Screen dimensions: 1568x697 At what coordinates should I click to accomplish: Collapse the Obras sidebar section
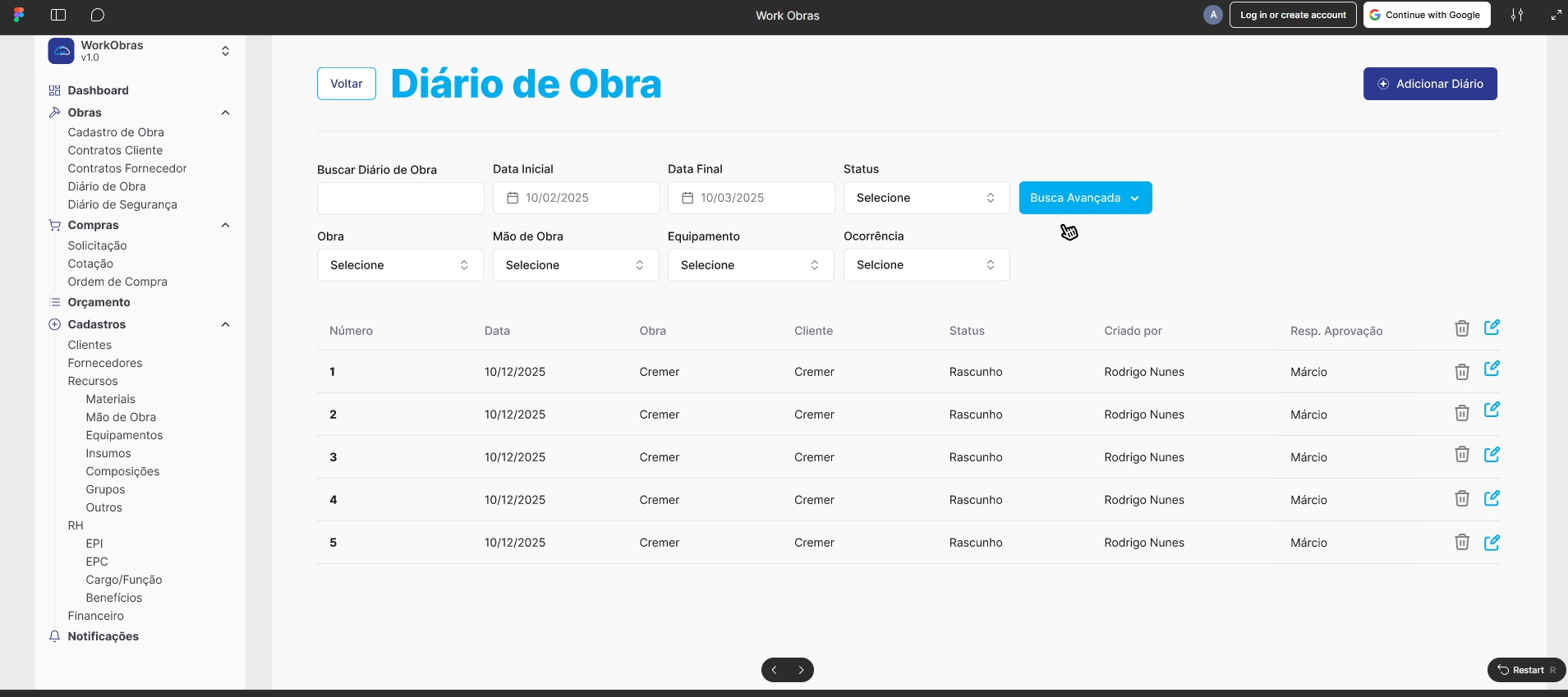pyautogui.click(x=225, y=112)
